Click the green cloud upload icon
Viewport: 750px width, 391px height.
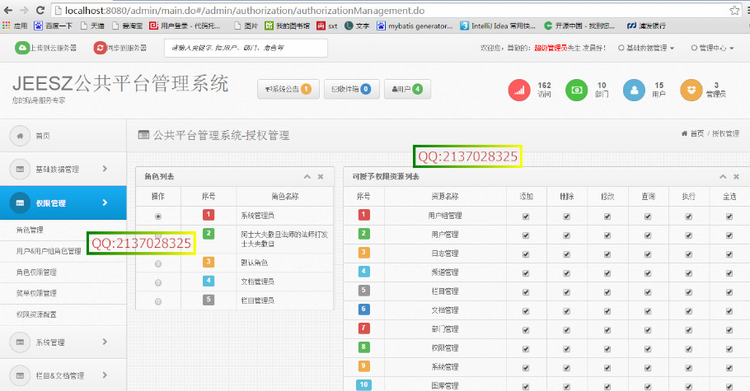coord(22,47)
